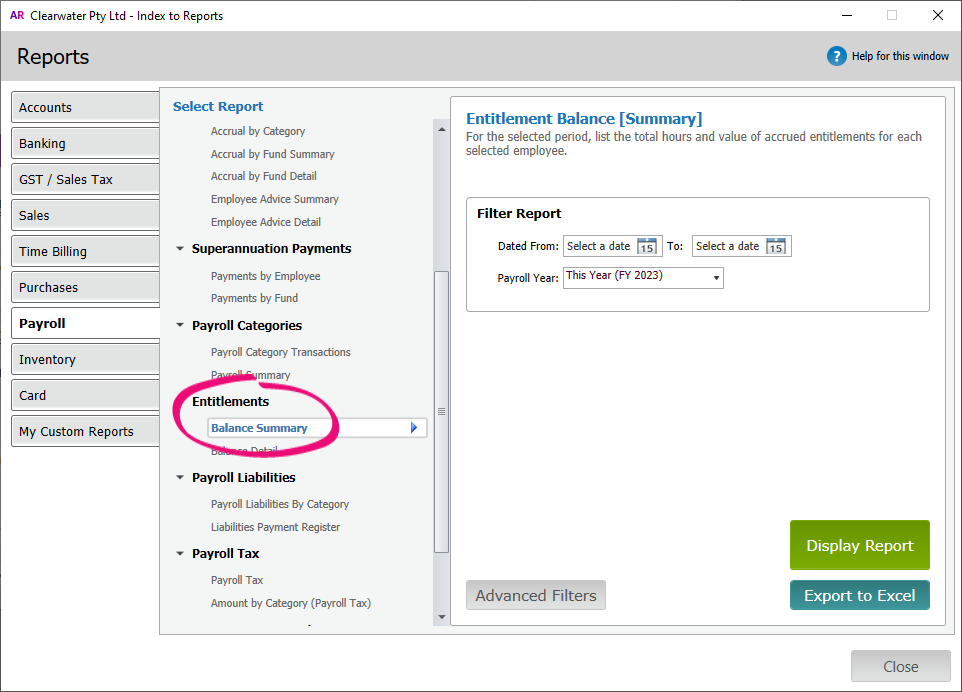Click the Close button at bottom

coord(901,666)
